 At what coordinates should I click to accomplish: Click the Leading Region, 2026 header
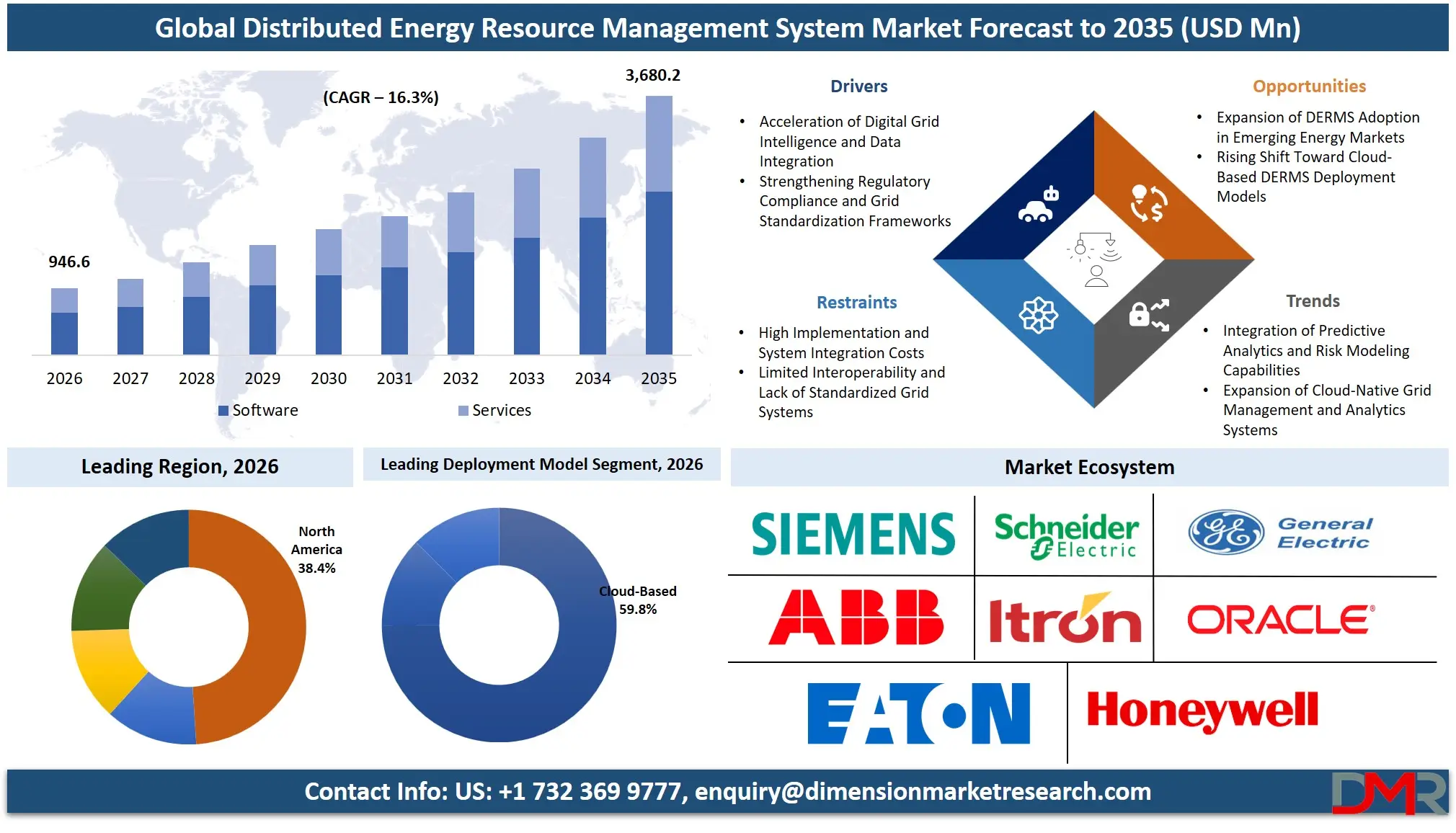180,467
